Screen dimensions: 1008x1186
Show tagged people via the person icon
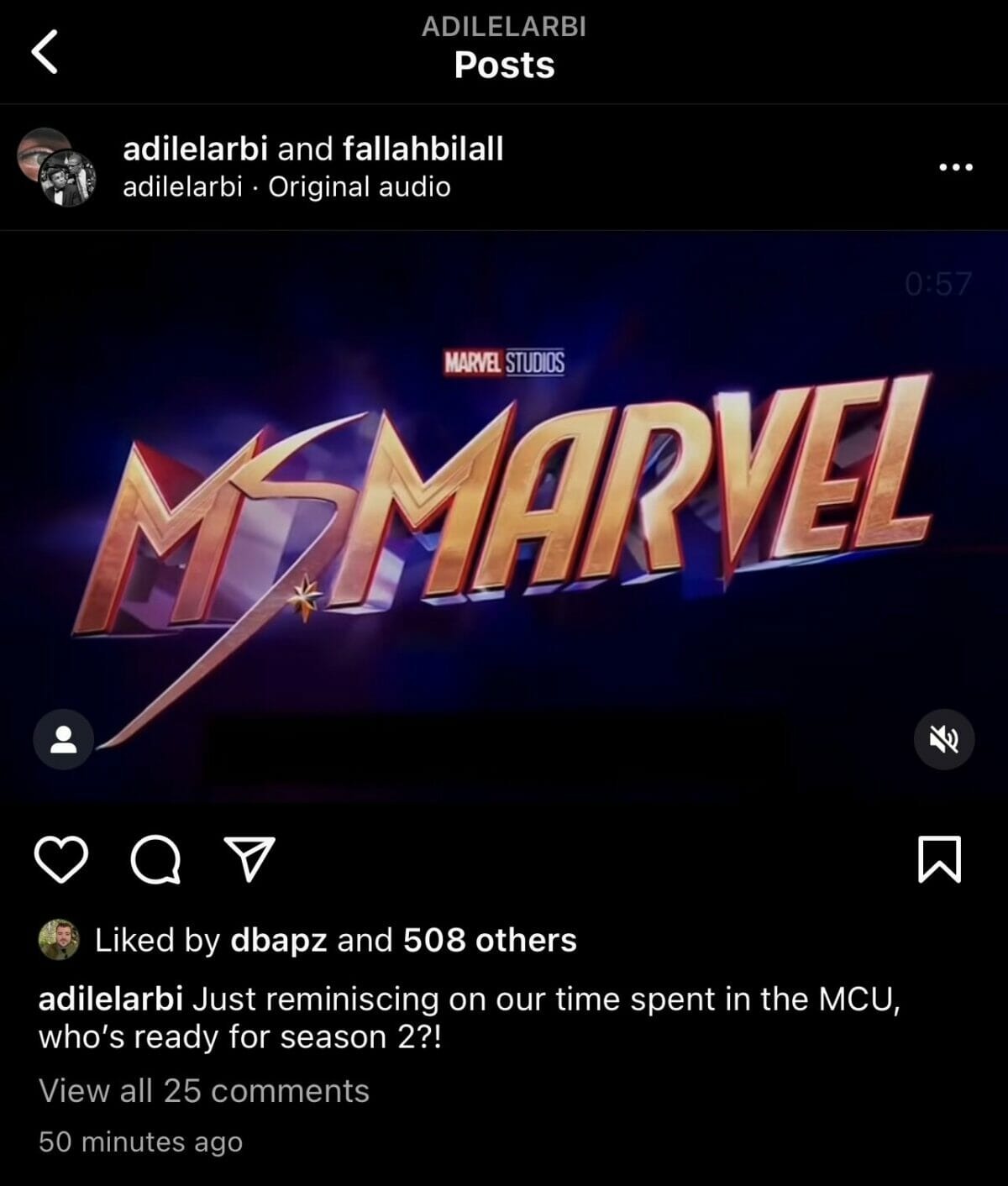pyautogui.click(x=63, y=739)
